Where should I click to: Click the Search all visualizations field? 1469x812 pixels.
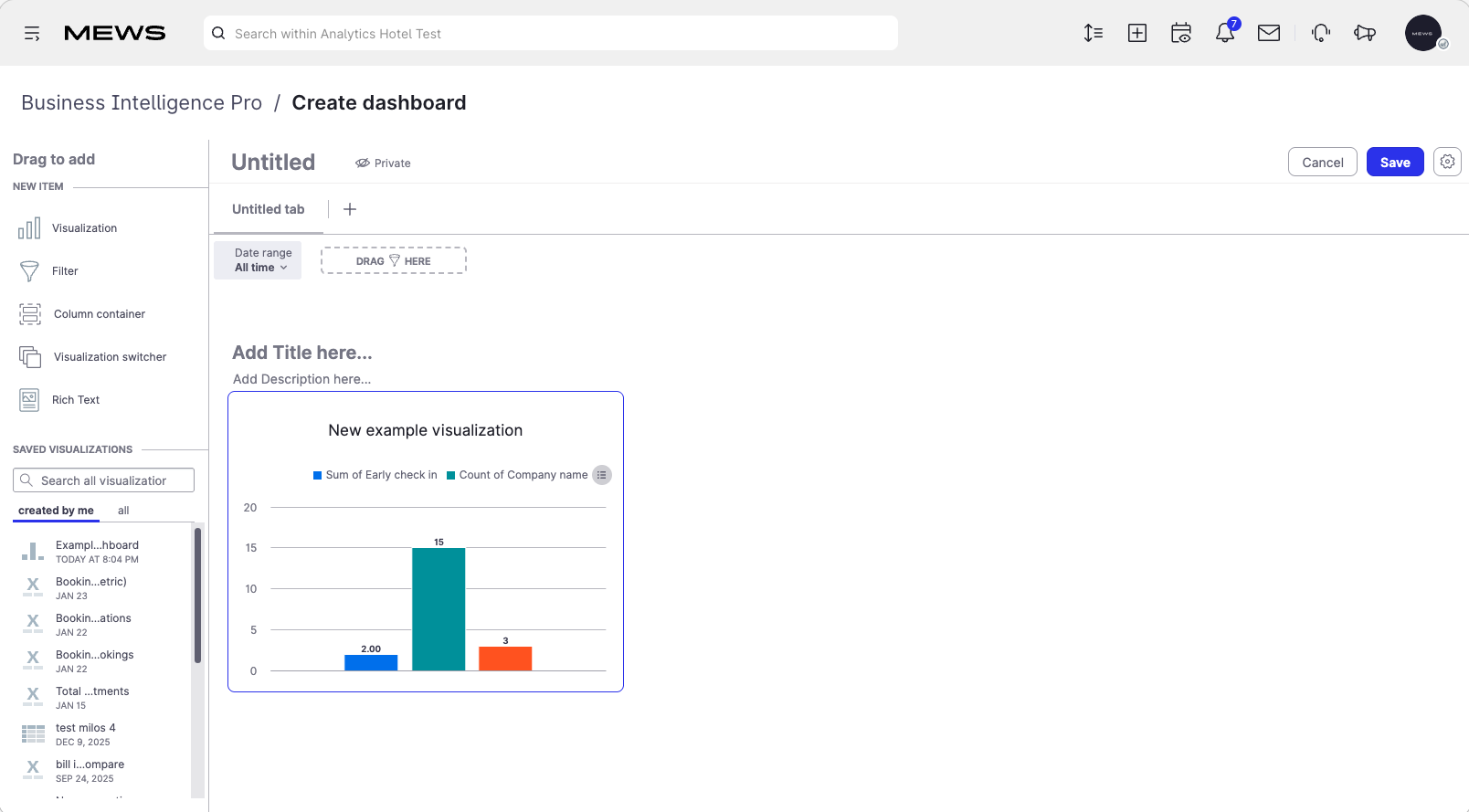[x=104, y=480]
